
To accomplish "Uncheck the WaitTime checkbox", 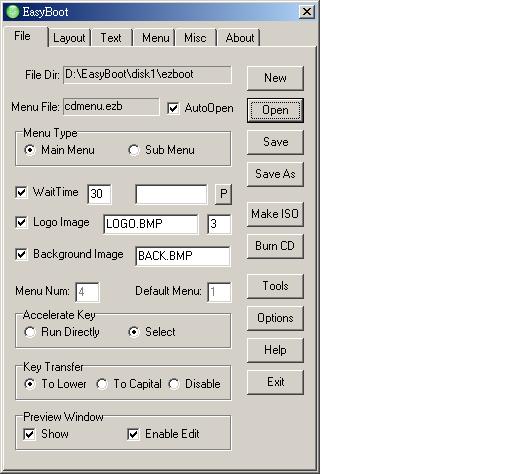I will (21, 192).
